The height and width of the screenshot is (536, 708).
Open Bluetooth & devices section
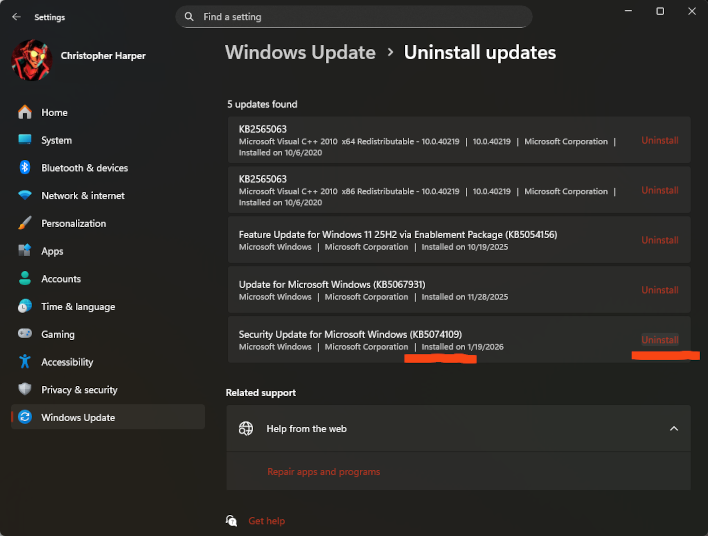tap(108, 168)
